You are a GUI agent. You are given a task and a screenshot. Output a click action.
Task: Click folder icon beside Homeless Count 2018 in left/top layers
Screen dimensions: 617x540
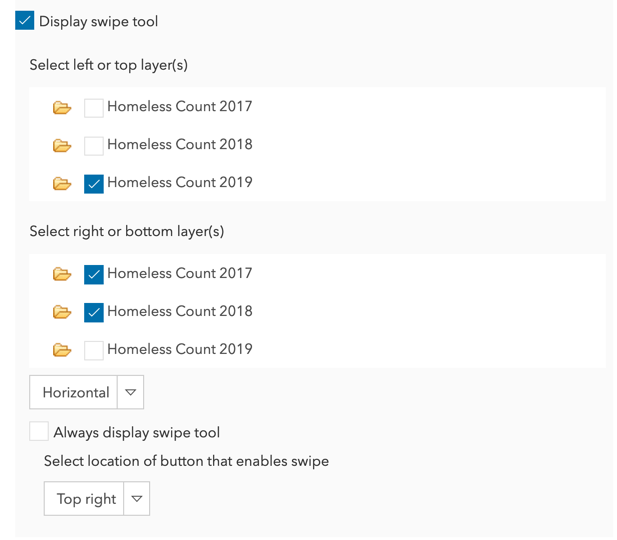(62, 146)
